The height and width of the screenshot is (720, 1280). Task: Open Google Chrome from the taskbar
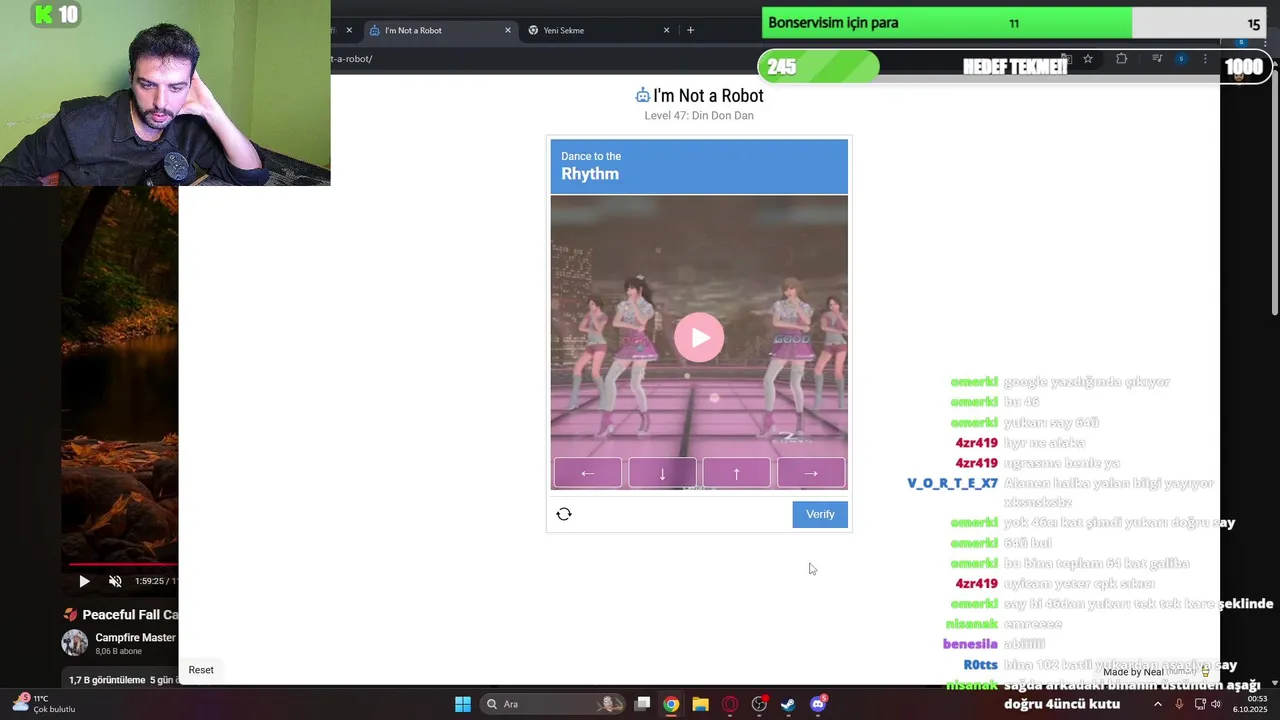671,704
